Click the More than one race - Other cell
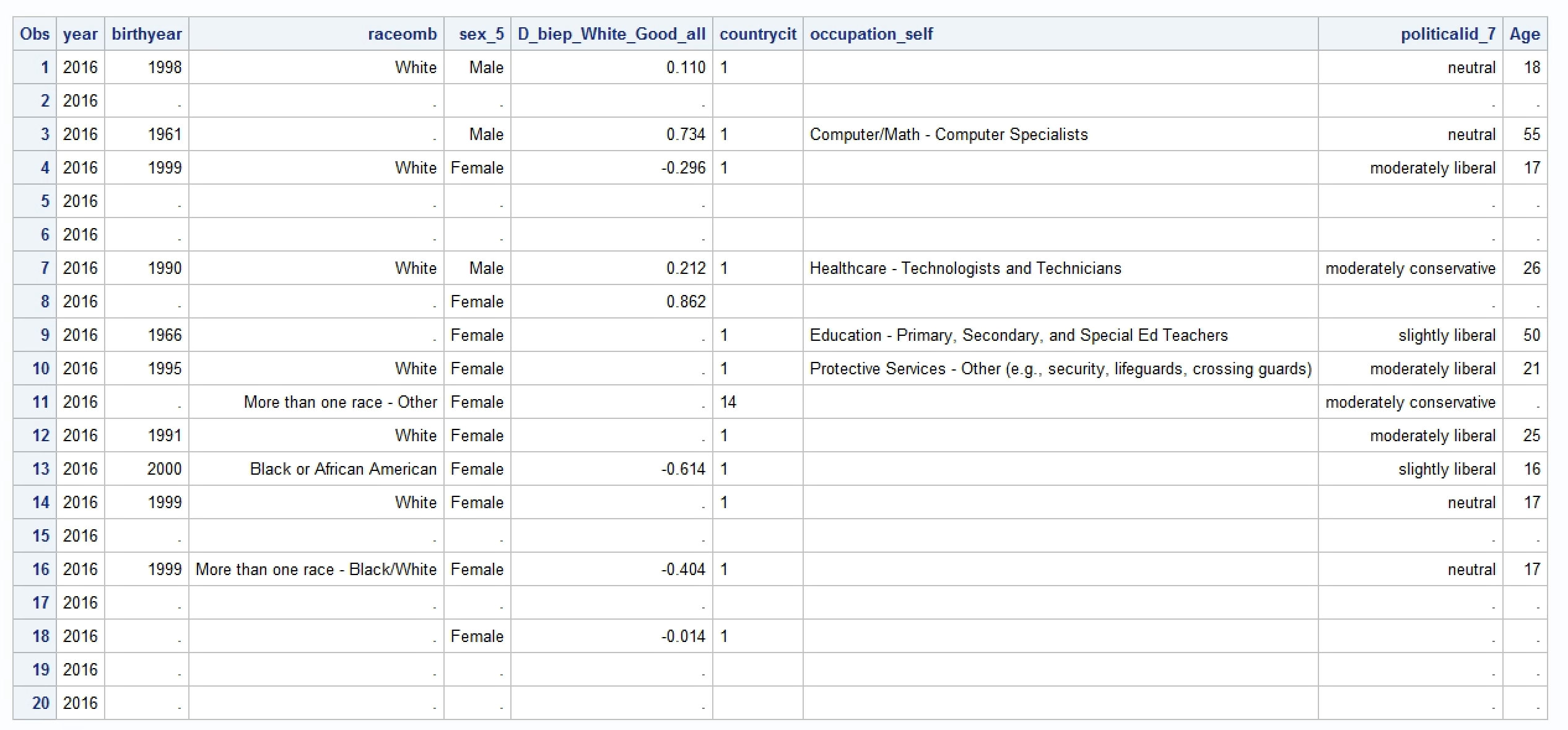Viewport: 1568px width, 730px height. click(x=340, y=402)
